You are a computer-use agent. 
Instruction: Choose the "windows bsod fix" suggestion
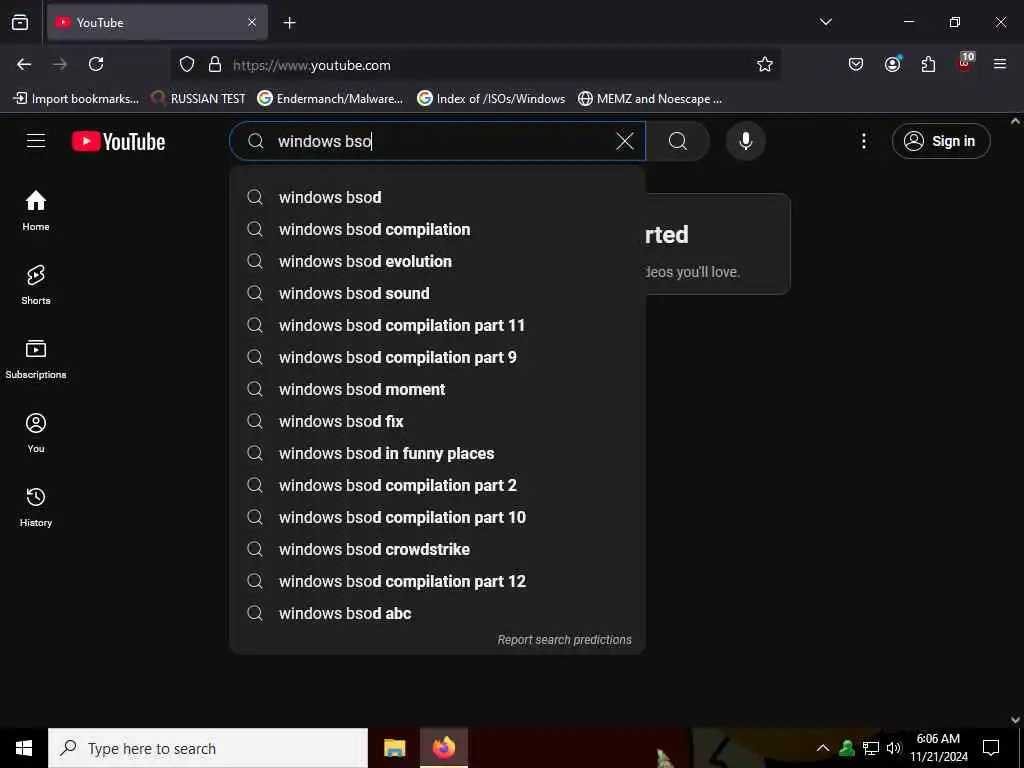(x=438, y=421)
